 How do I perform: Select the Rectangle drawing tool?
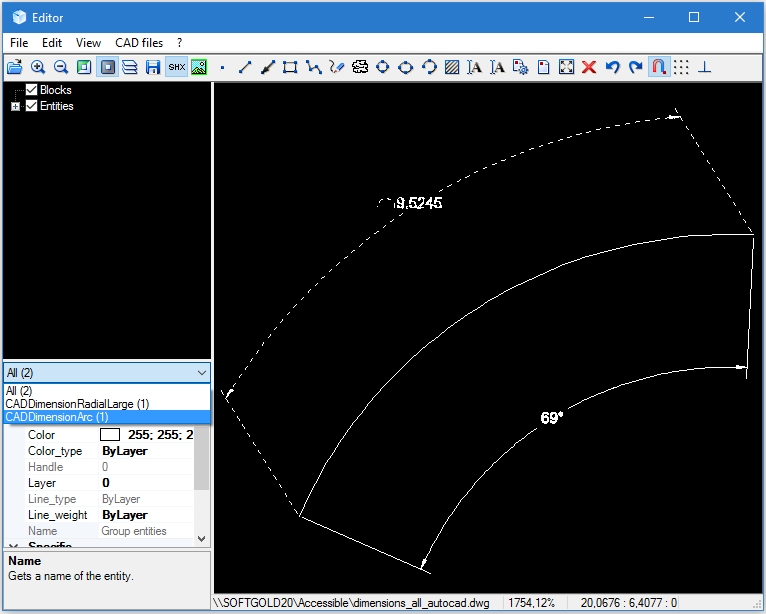point(290,67)
